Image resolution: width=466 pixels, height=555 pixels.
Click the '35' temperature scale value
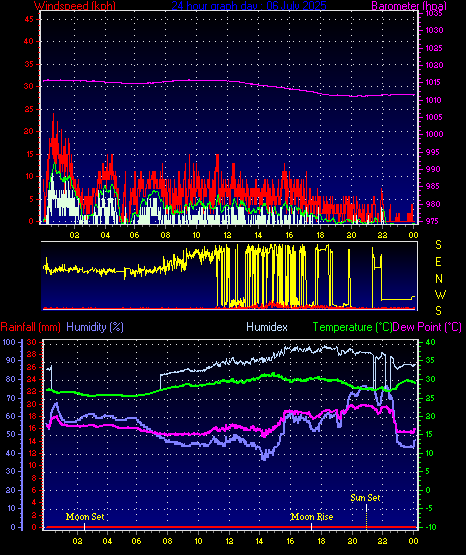coord(431,360)
